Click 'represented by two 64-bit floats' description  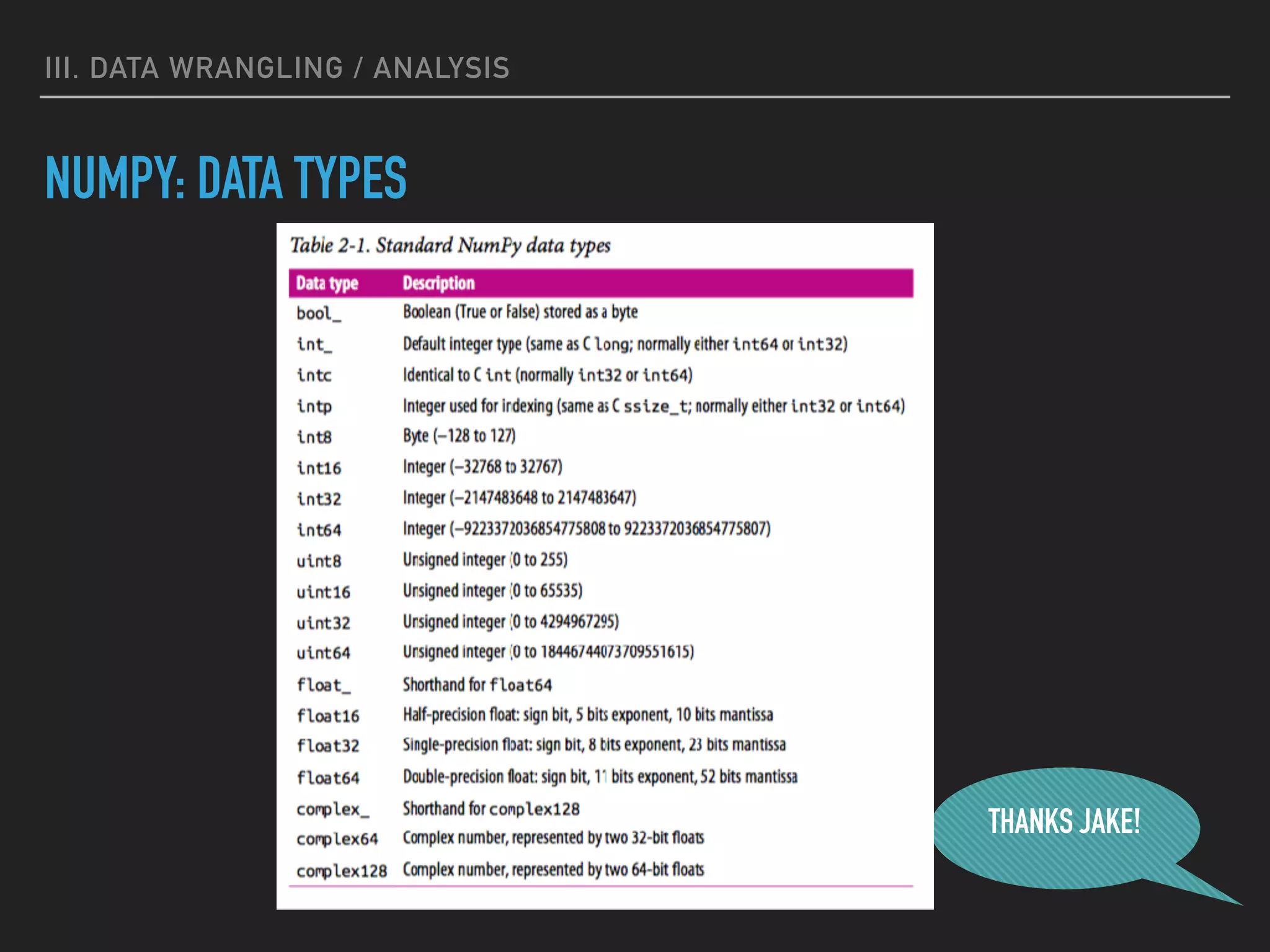pos(554,870)
